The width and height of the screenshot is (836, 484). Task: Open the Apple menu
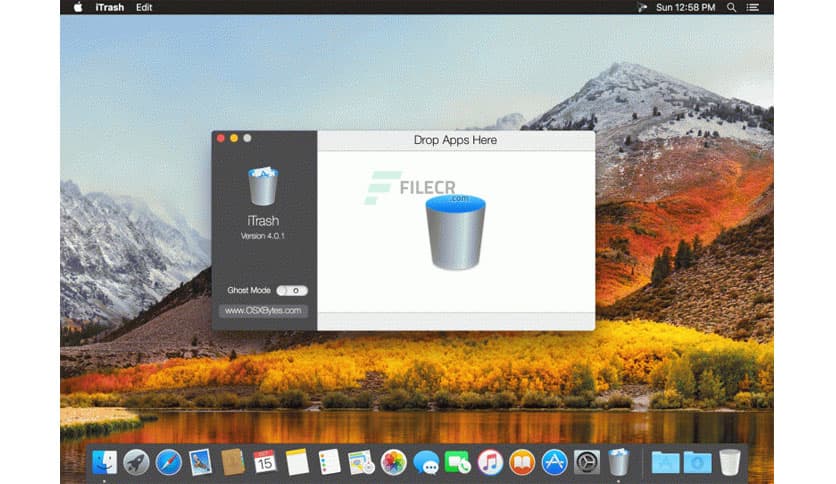click(x=78, y=7)
